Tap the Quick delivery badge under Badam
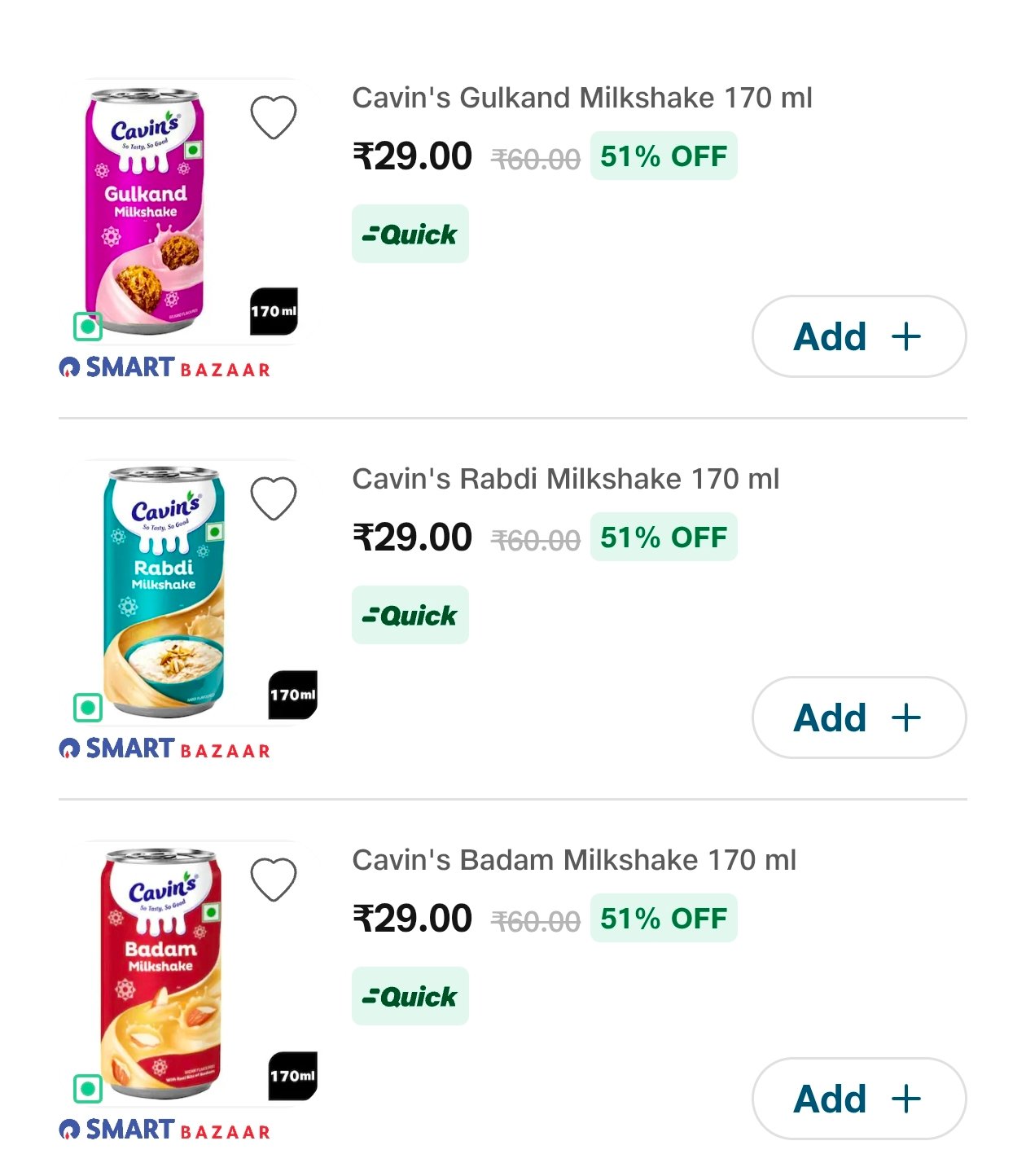1026x1176 pixels. click(x=410, y=996)
